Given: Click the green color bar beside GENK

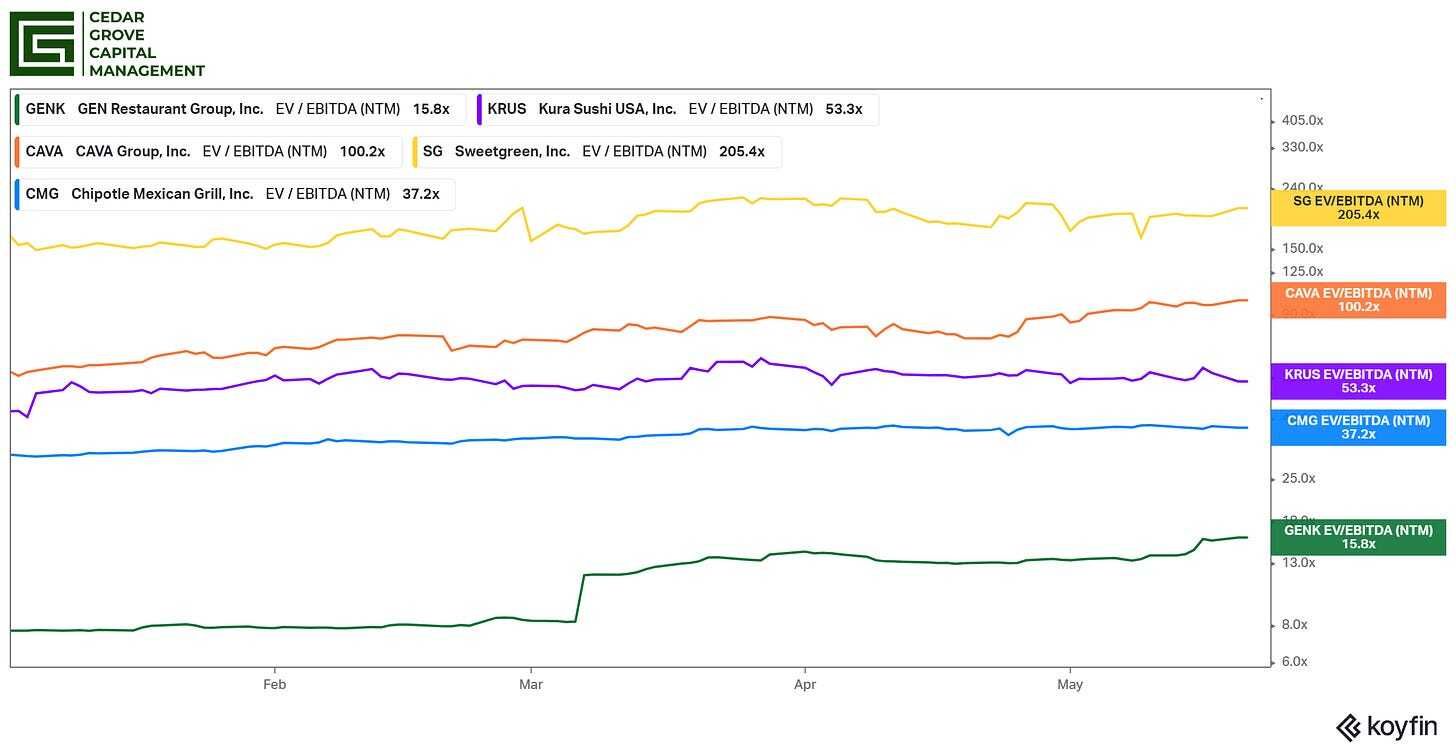Looking at the screenshot, I should click(18, 109).
